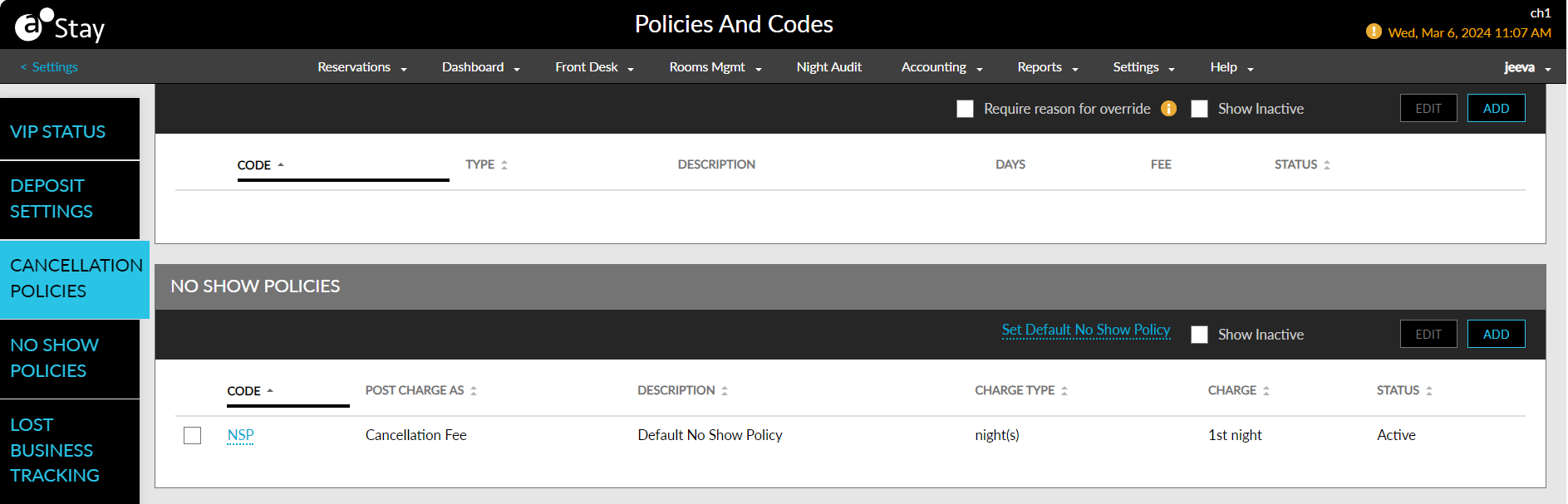
Task: Click Set Default No Show Policy link
Action: click(1086, 330)
